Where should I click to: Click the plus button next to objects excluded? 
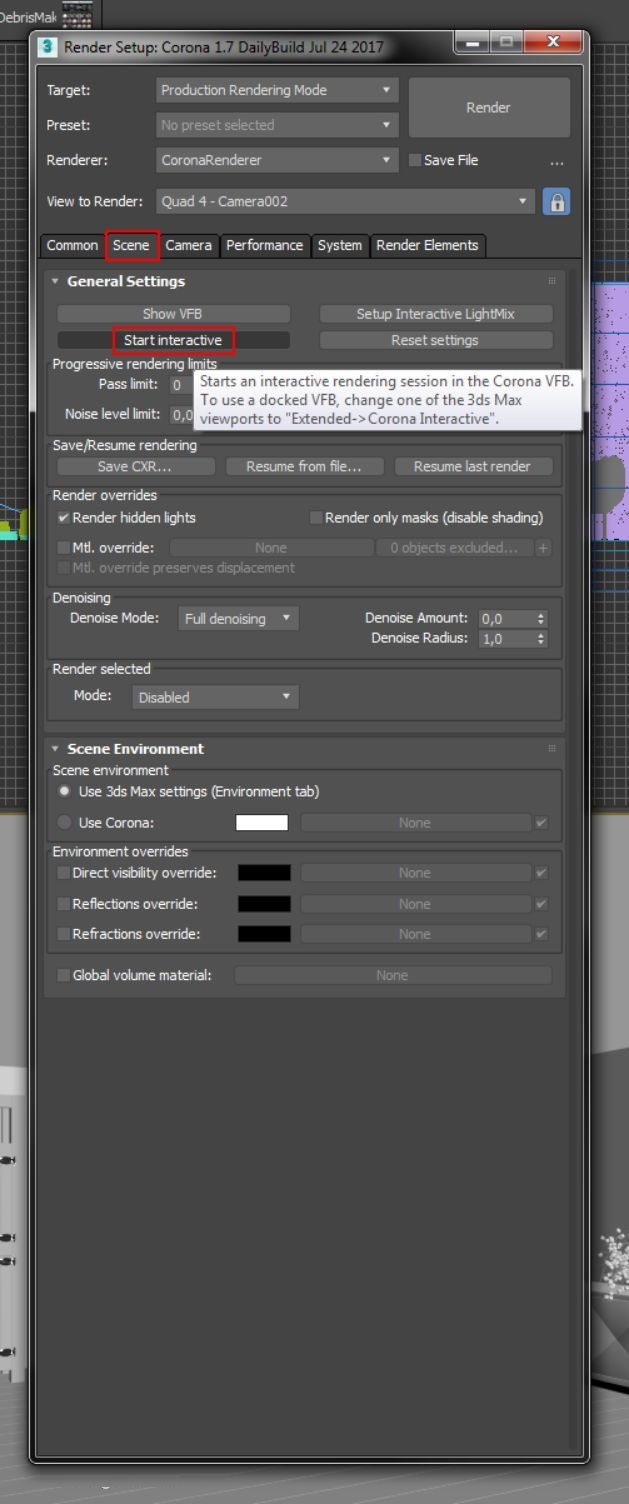544,548
